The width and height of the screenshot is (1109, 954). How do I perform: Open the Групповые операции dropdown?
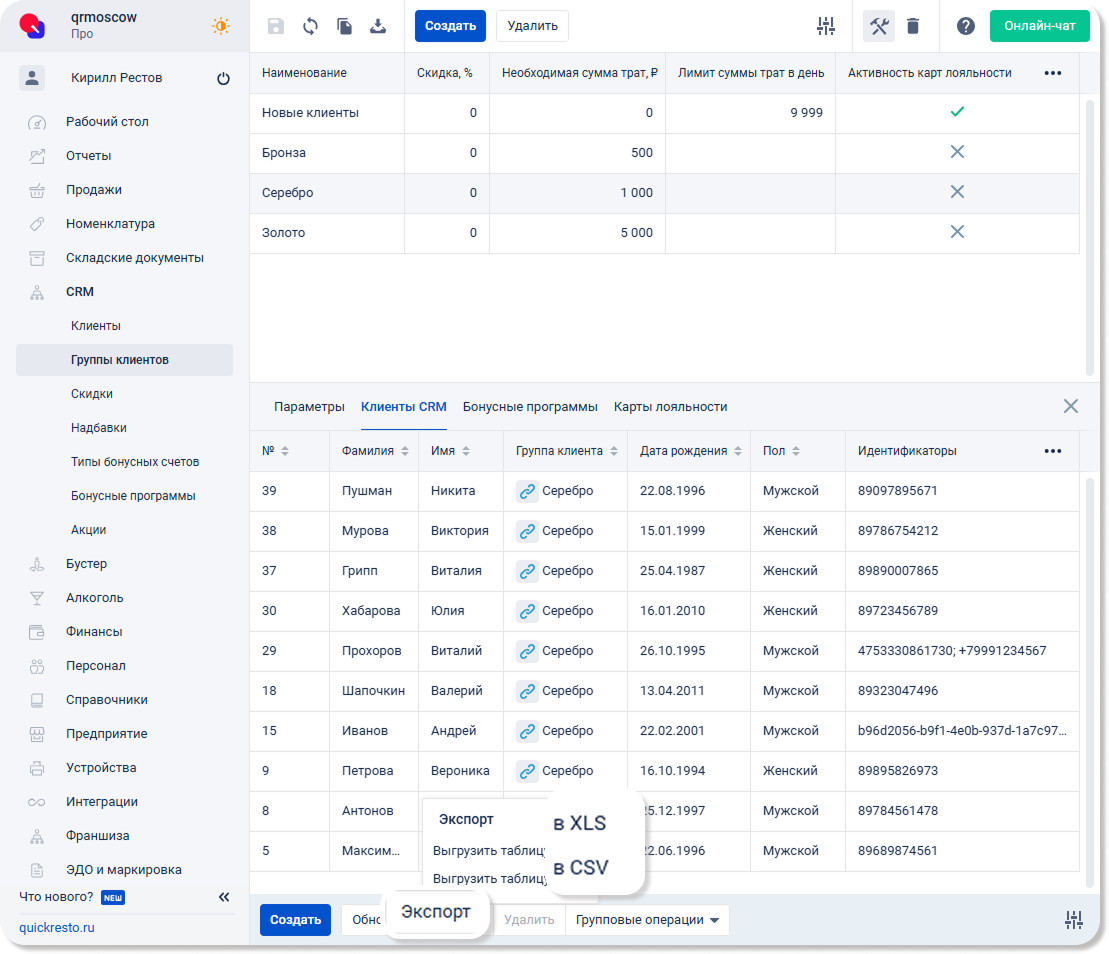pos(647,920)
